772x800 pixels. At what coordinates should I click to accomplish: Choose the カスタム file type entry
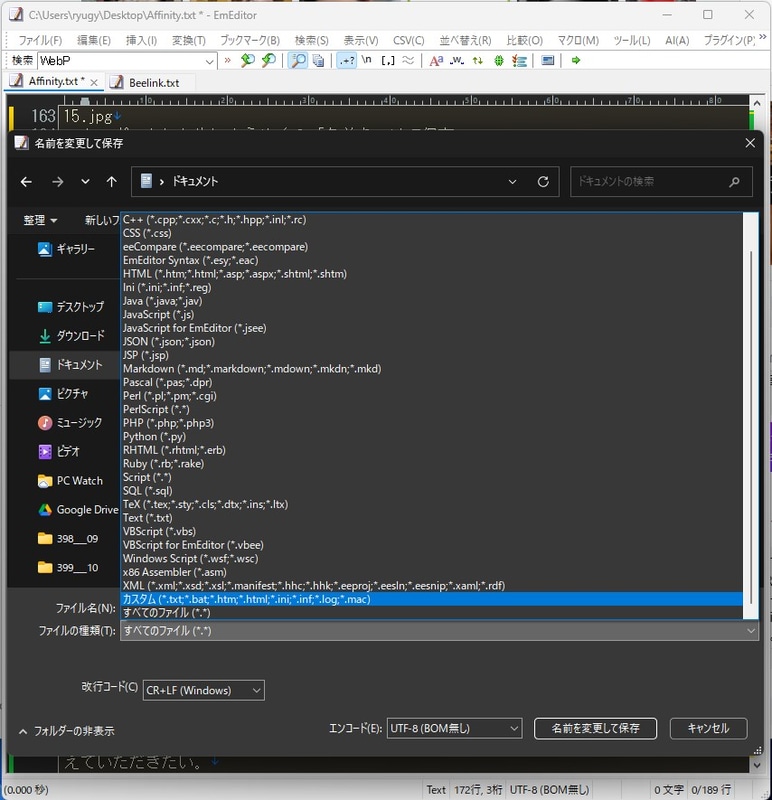click(x=432, y=599)
